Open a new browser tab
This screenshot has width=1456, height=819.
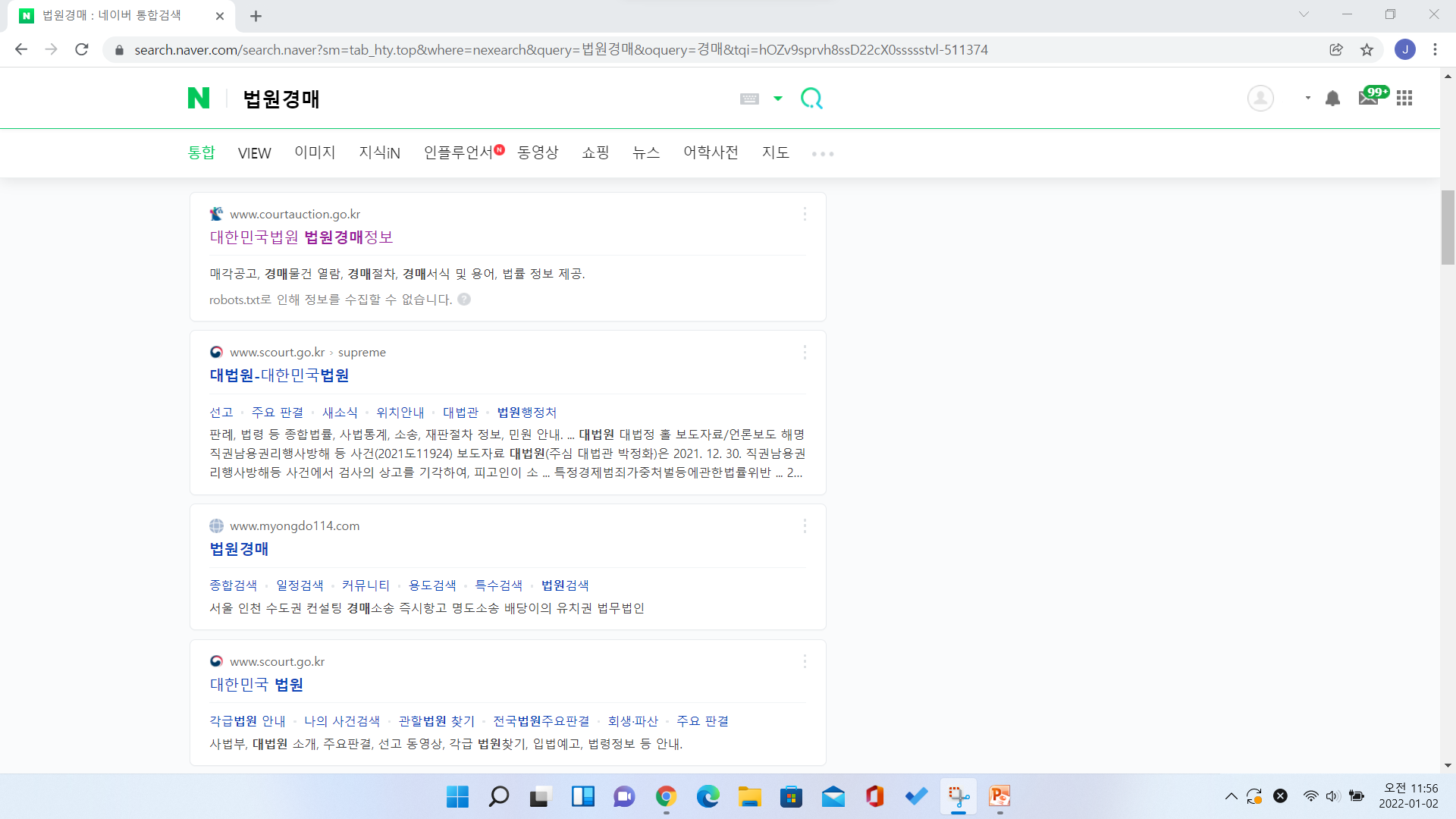[x=256, y=16]
